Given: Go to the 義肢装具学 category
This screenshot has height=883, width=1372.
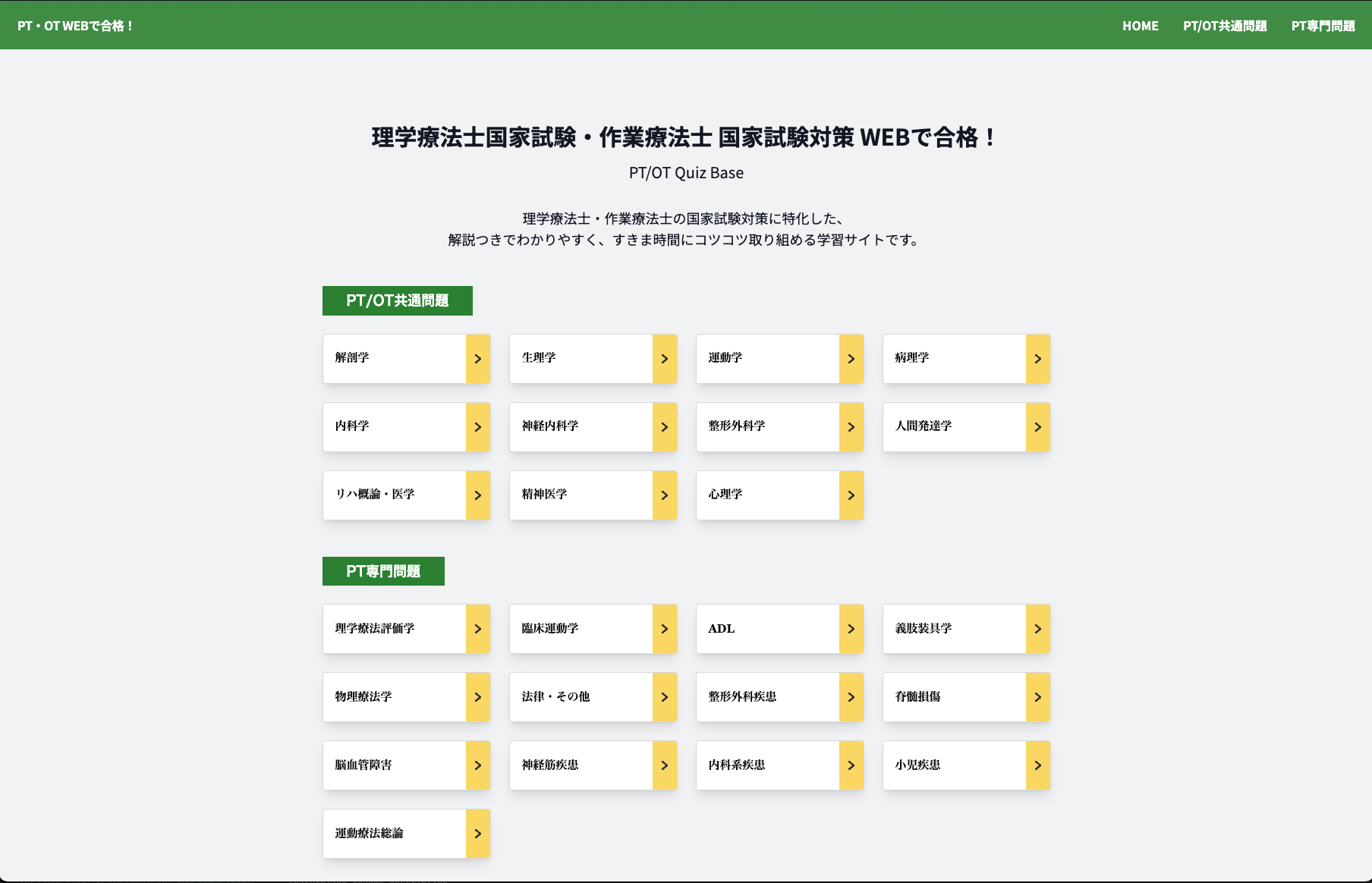Looking at the screenshot, I should [967, 629].
